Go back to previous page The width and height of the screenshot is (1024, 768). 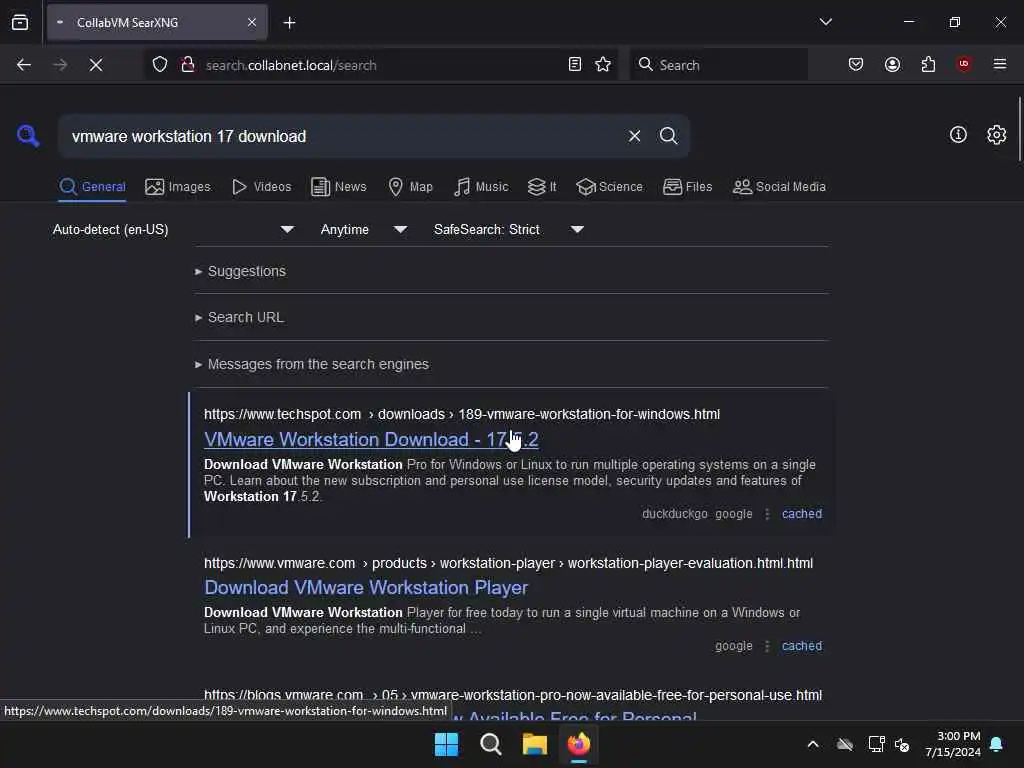(x=24, y=65)
